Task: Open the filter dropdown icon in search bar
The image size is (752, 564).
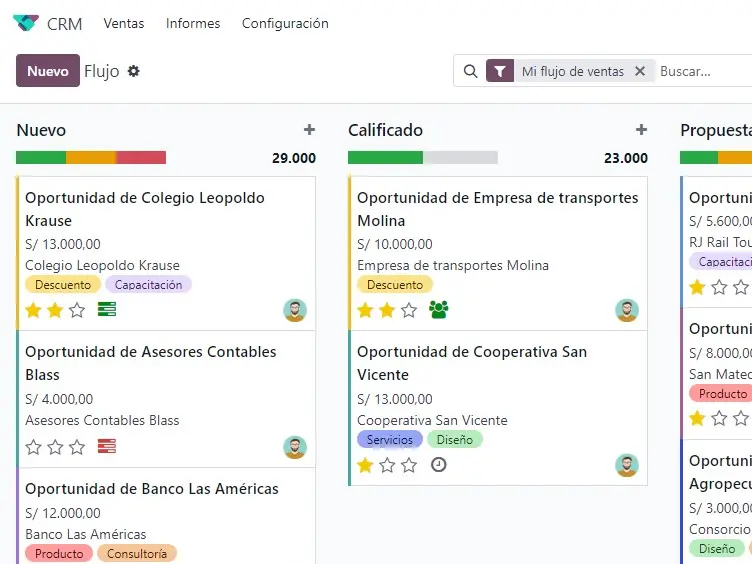Action: 500,71
